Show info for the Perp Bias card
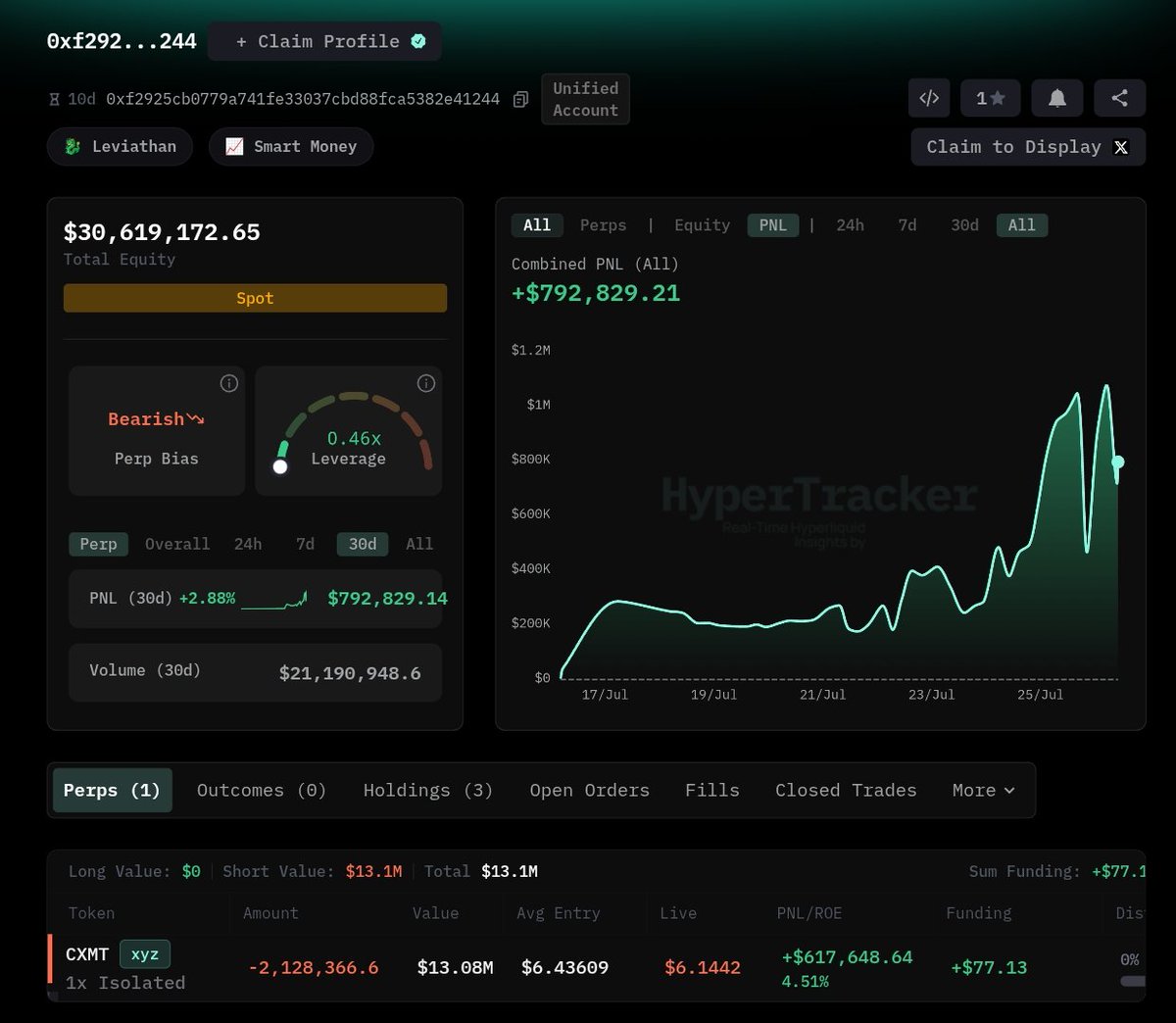The width and height of the screenshot is (1176, 1023). (229, 383)
